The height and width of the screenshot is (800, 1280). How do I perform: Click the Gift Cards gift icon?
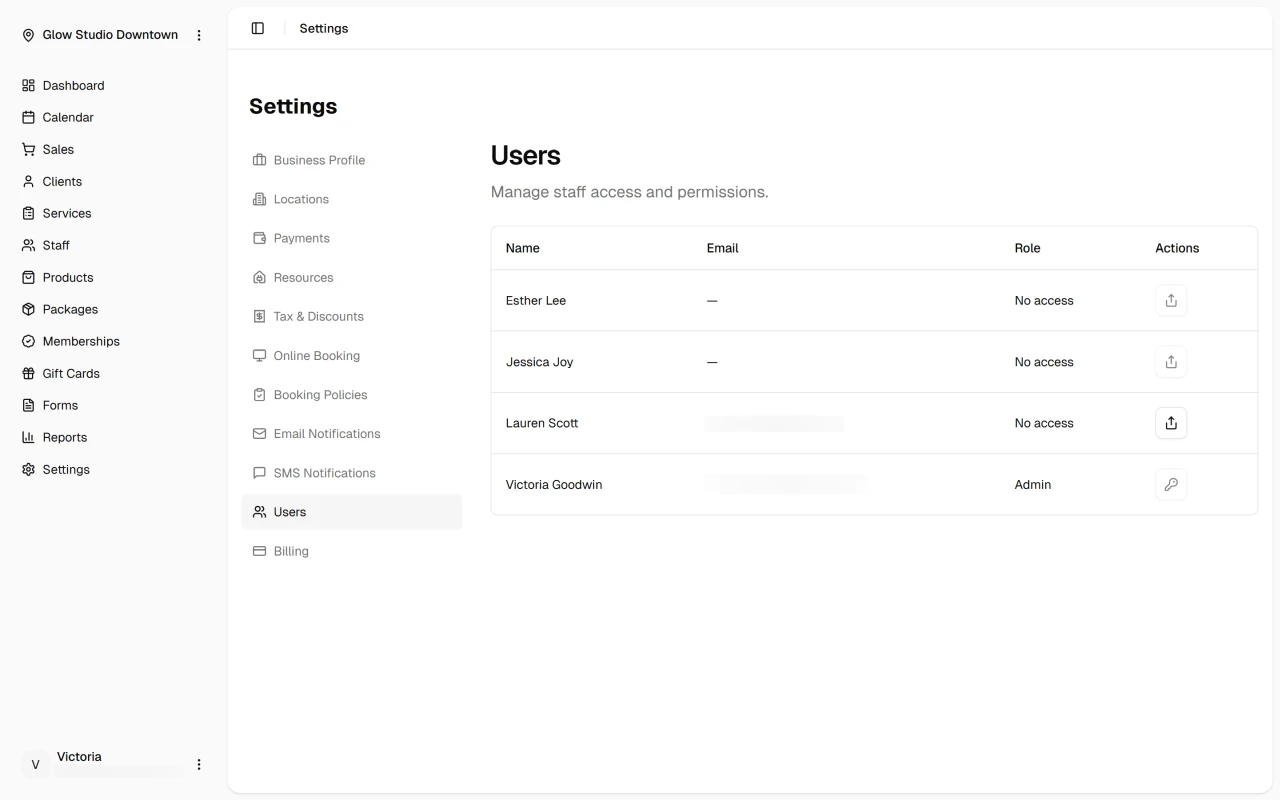[x=28, y=373]
